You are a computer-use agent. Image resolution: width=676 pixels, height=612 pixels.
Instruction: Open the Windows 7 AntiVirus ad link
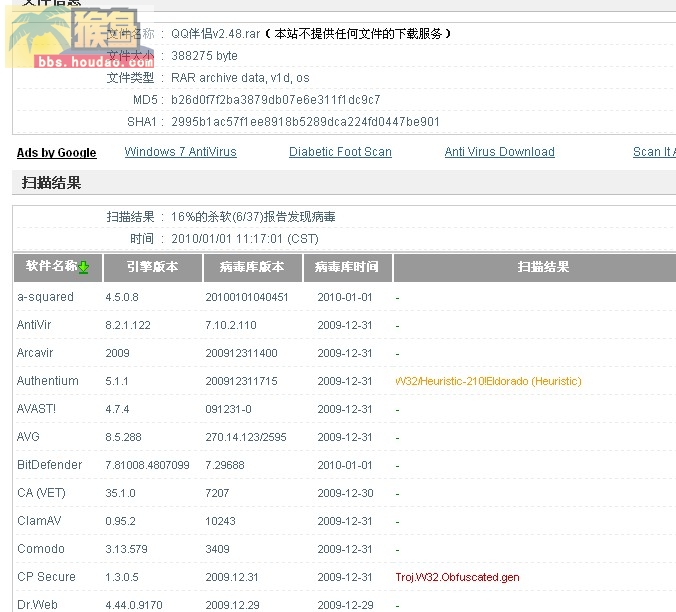coord(180,152)
